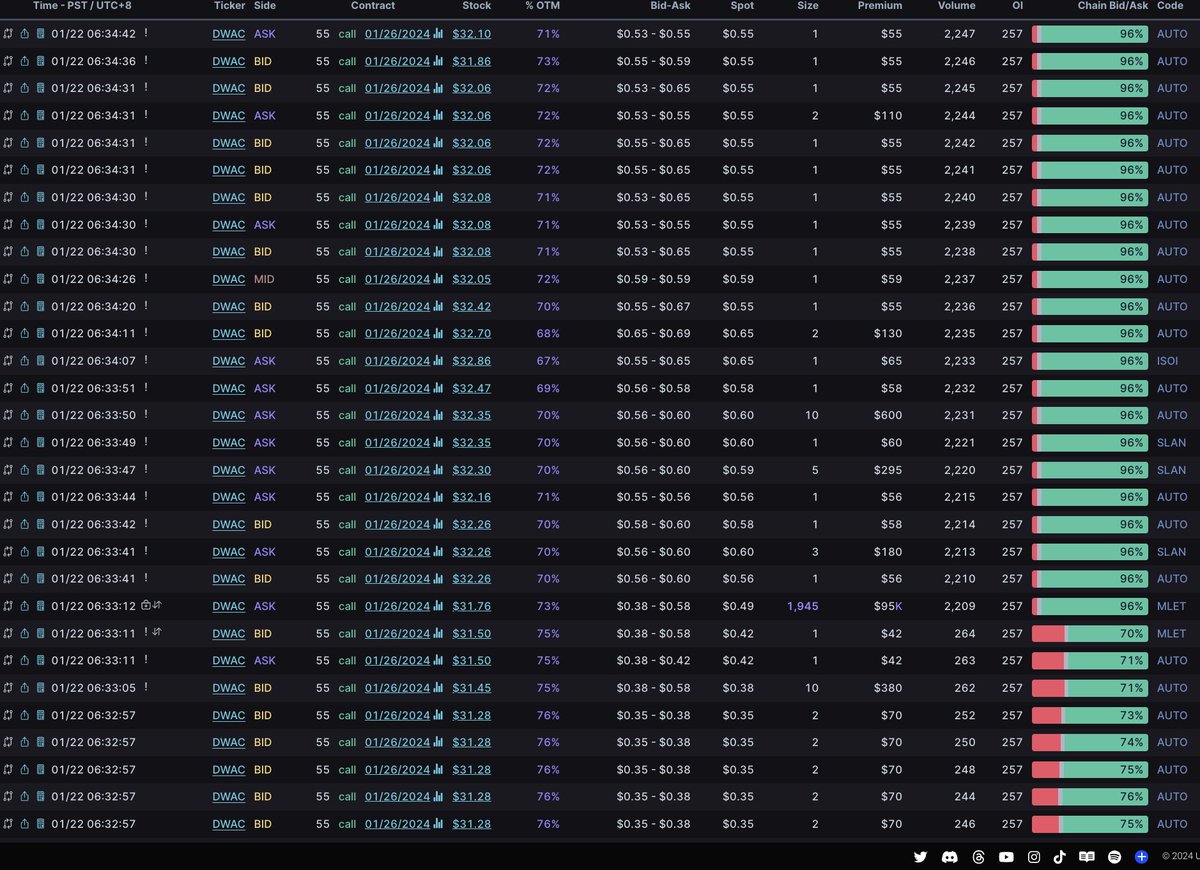Click the swap-arrows icon on 06:33:12 row

coord(157,605)
